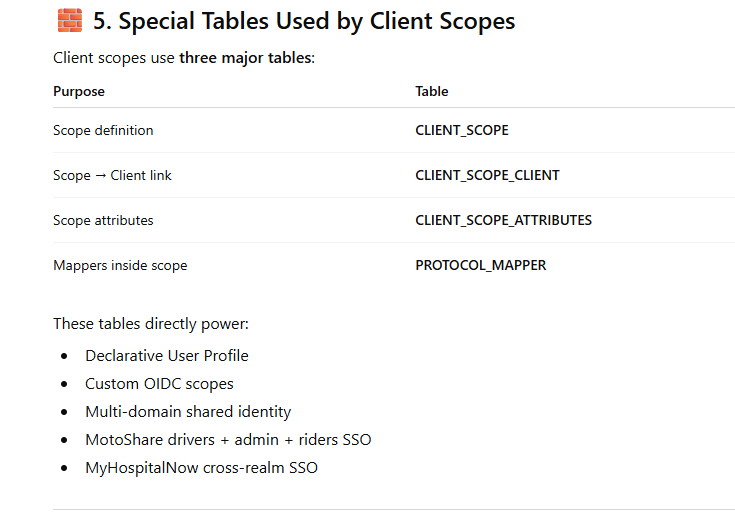Click the CLIENT_SCOPE_ATTRIBUTES table name
Screen dimensions: 735x527
pyautogui.click(x=503, y=220)
